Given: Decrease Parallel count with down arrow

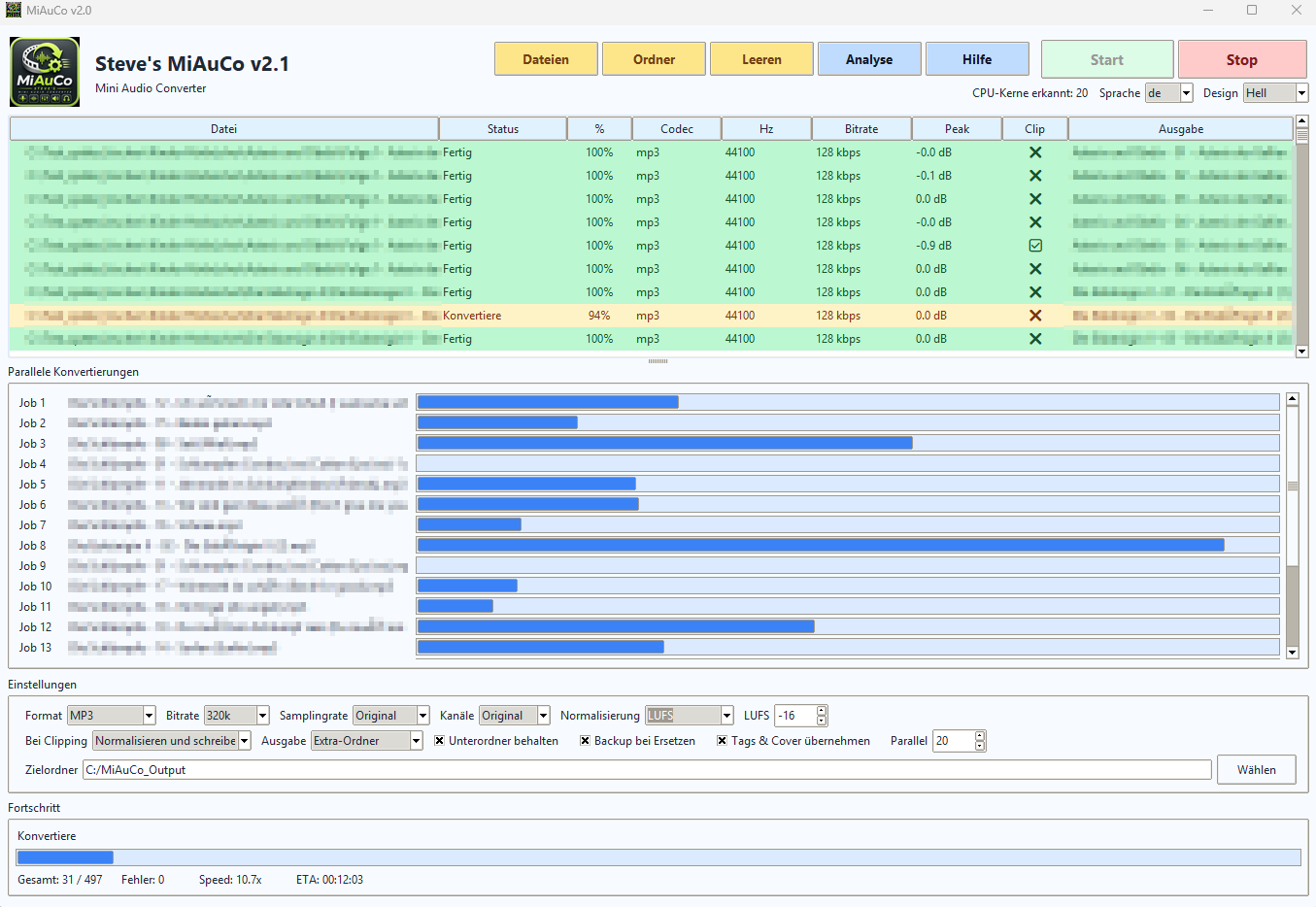Looking at the screenshot, I should [x=980, y=746].
